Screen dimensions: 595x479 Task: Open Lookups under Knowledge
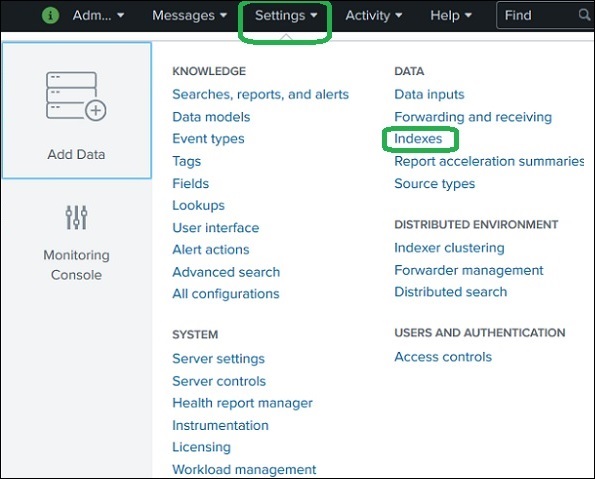click(x=198, y=205)
